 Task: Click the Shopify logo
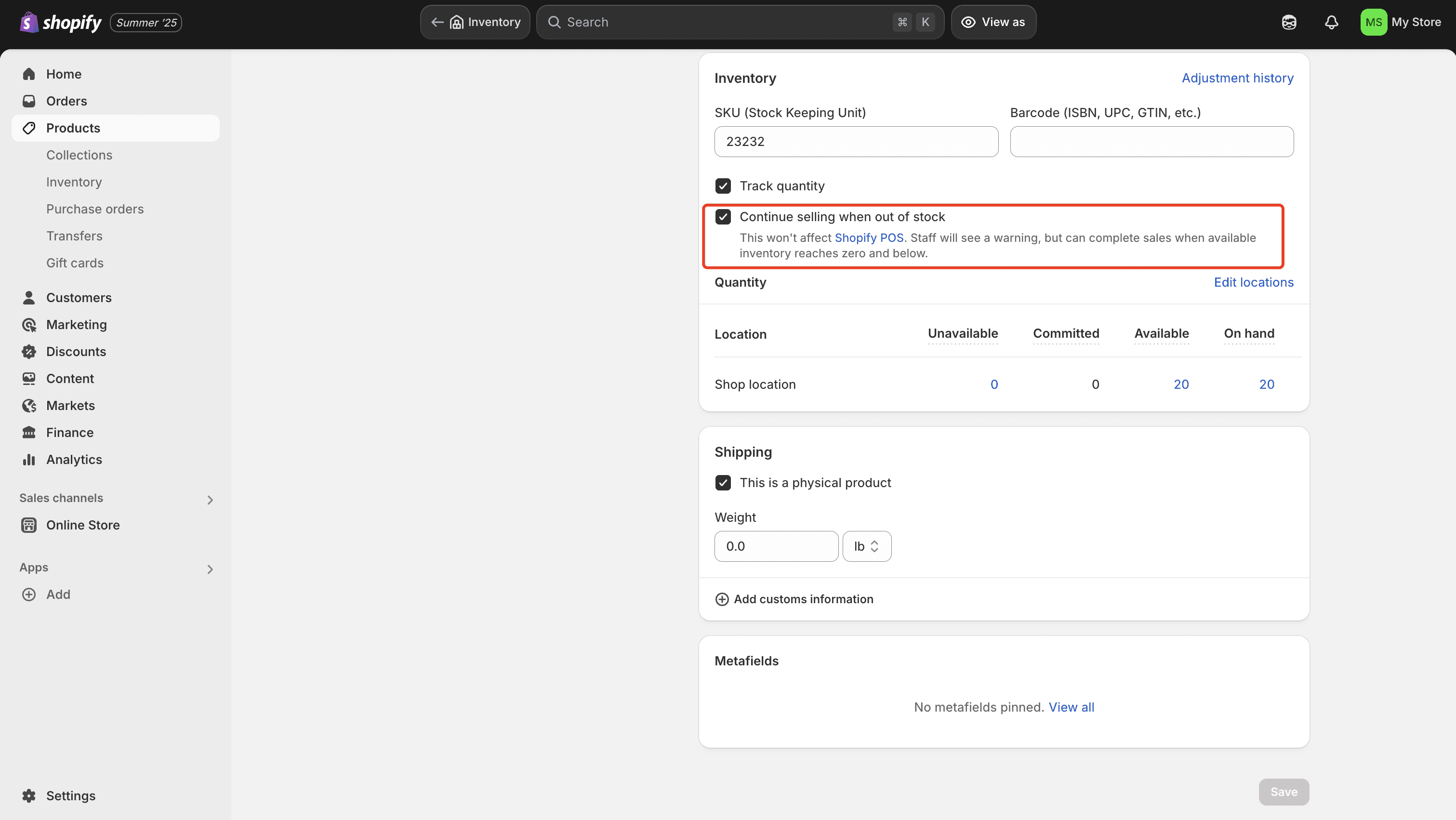pos(61,23)
